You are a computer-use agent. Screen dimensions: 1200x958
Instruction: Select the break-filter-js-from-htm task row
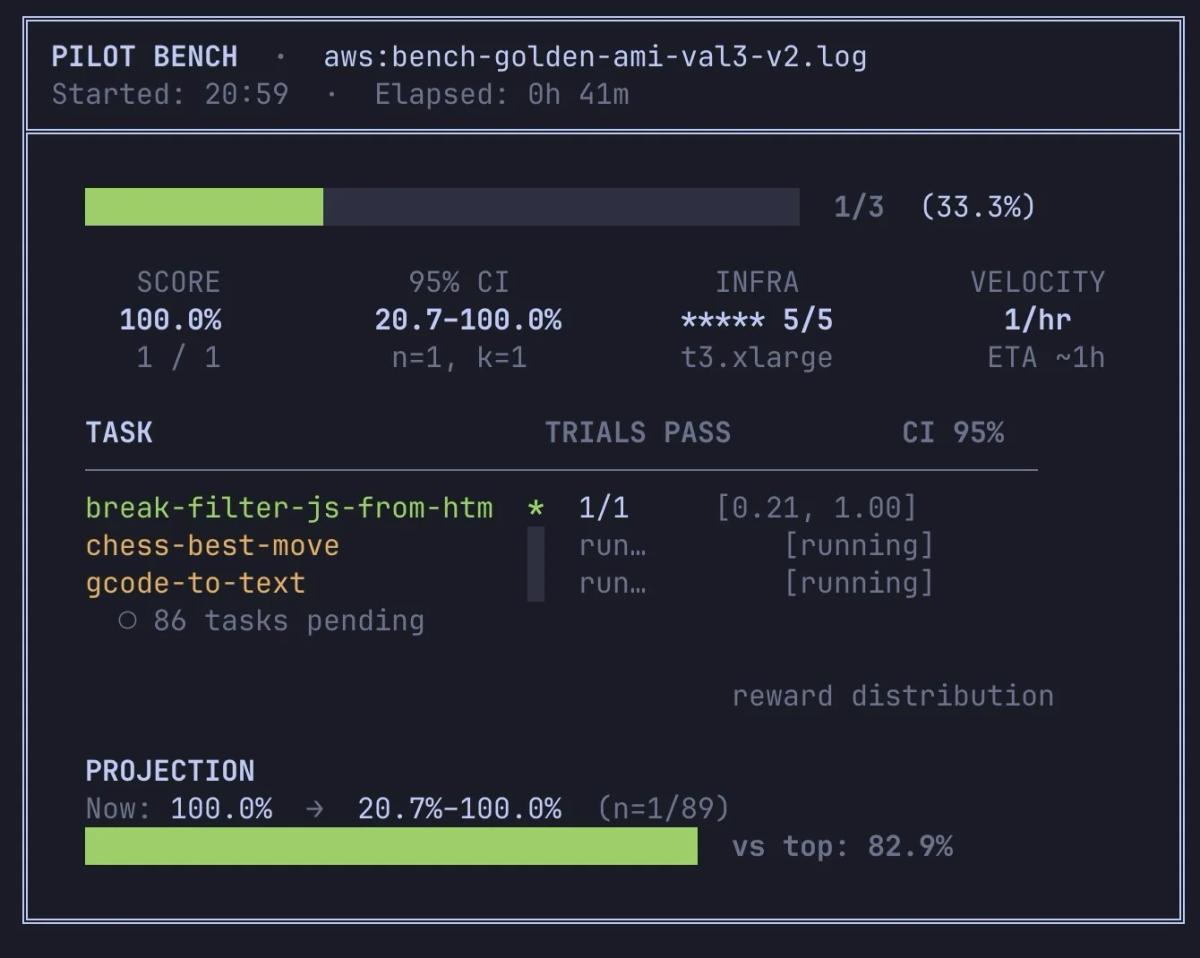[289, 508]
